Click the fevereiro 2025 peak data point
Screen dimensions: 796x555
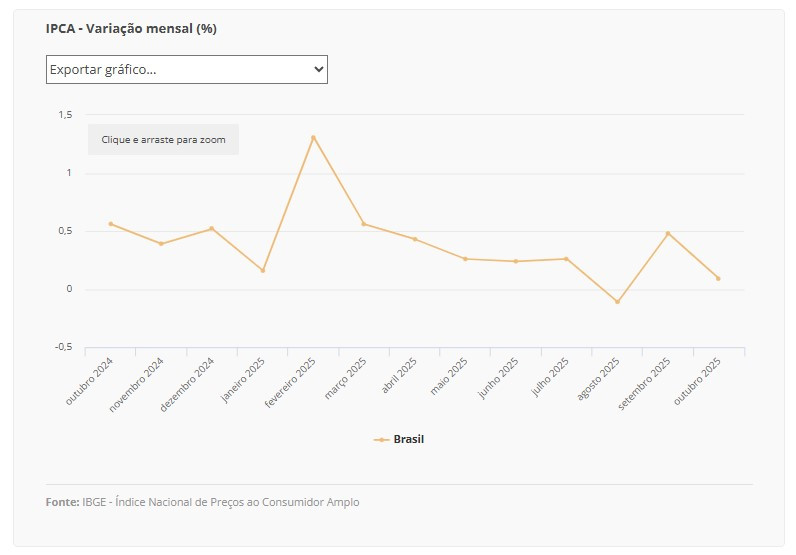313,137
